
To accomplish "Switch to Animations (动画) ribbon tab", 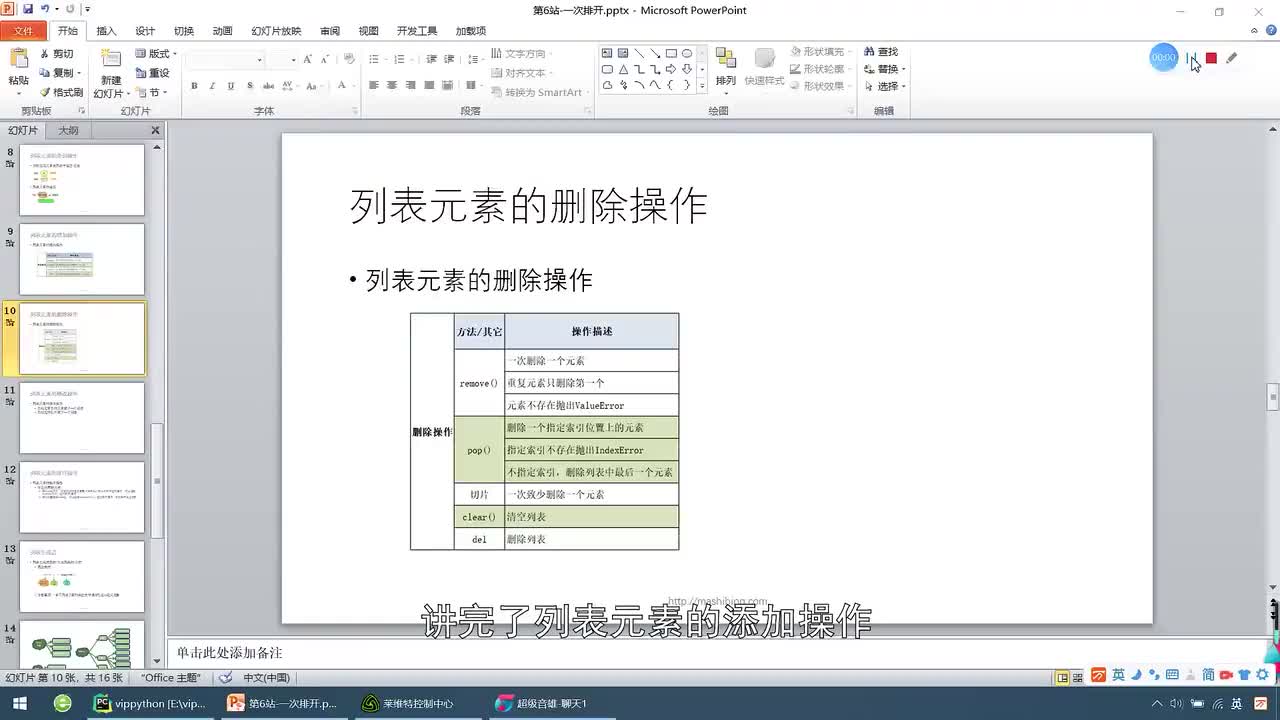I will point(222,31).
